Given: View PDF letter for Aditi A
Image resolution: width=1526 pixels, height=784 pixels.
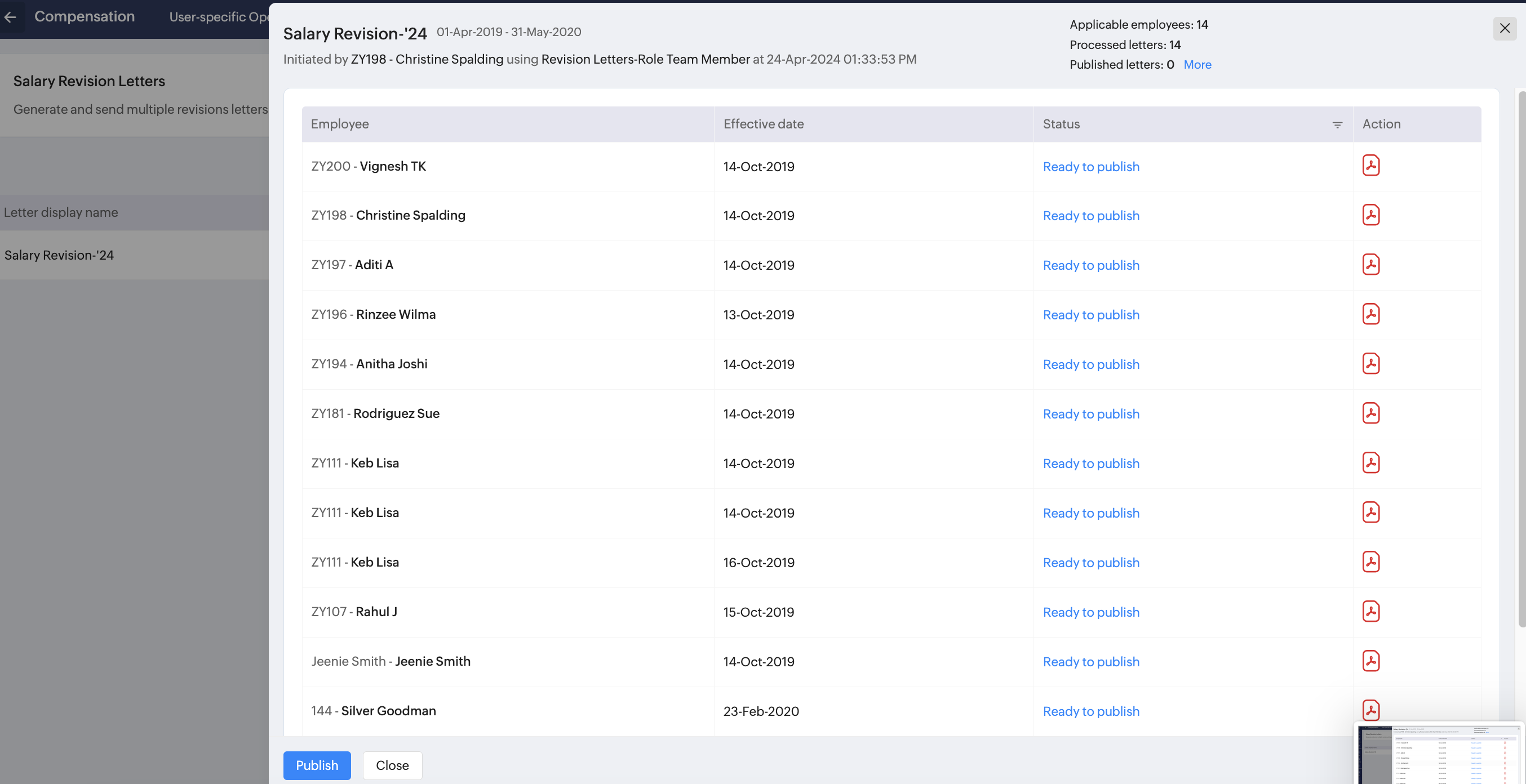Looking at the screenshot, I should [1370, 265].
